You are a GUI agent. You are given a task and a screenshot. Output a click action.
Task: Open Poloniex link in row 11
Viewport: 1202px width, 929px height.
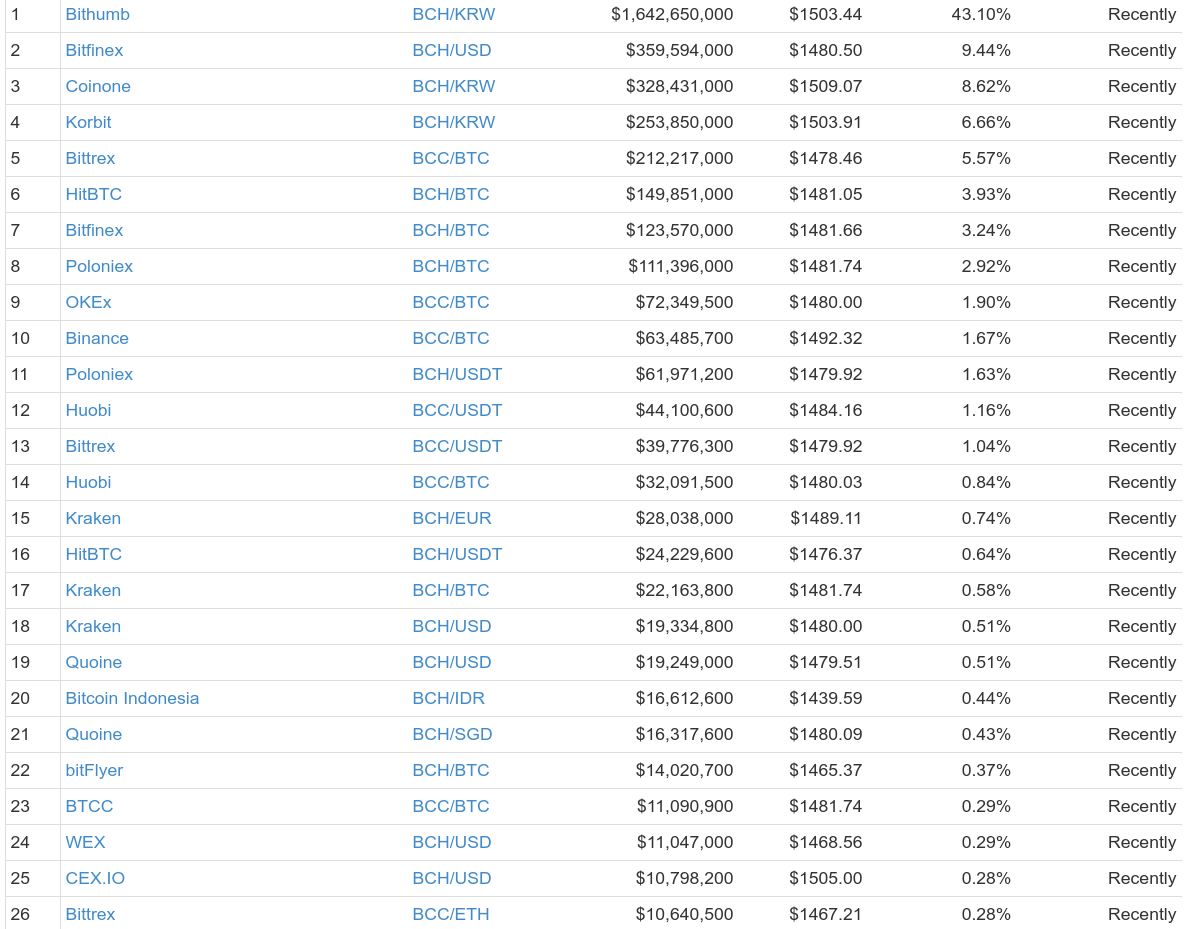pyautogui.click(x=99, y=374)
